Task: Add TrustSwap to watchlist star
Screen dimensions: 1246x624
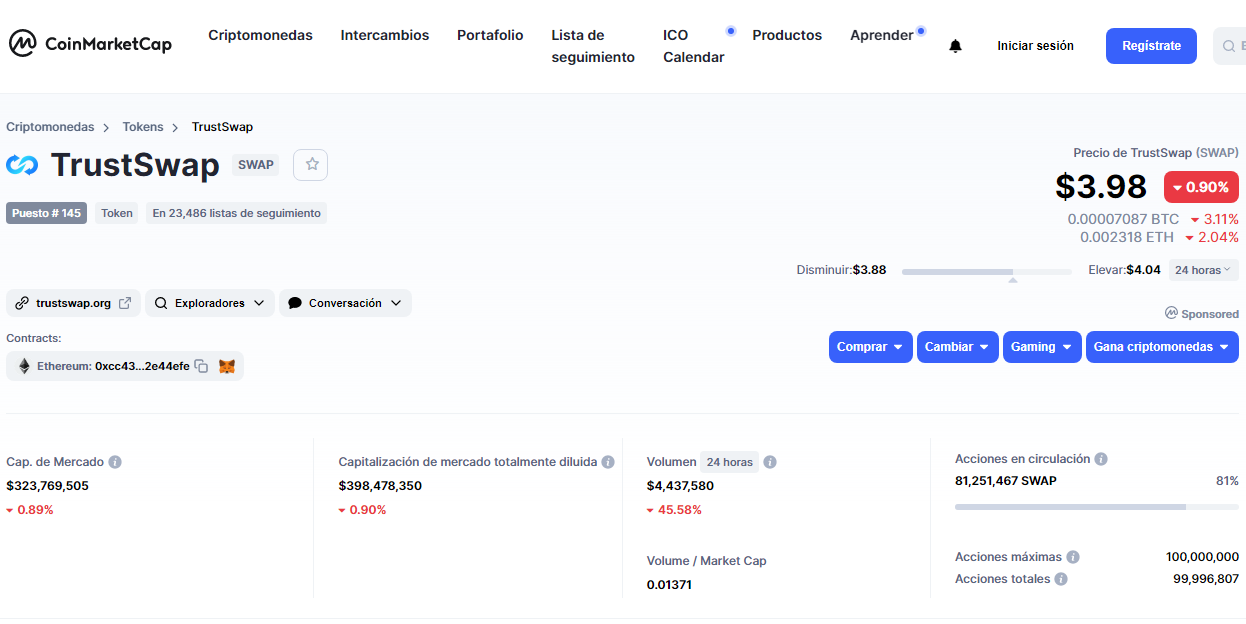Action: click(311, 164)
